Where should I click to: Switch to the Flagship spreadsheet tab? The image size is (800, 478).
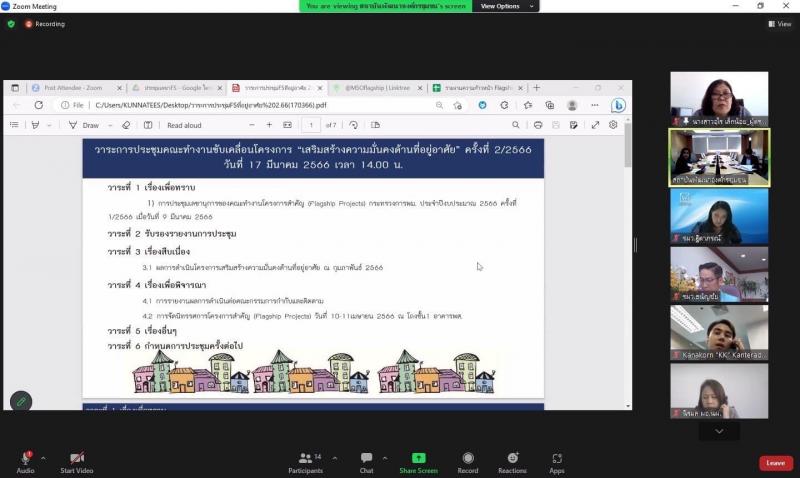pyautogui.click(x=478, y=88)
